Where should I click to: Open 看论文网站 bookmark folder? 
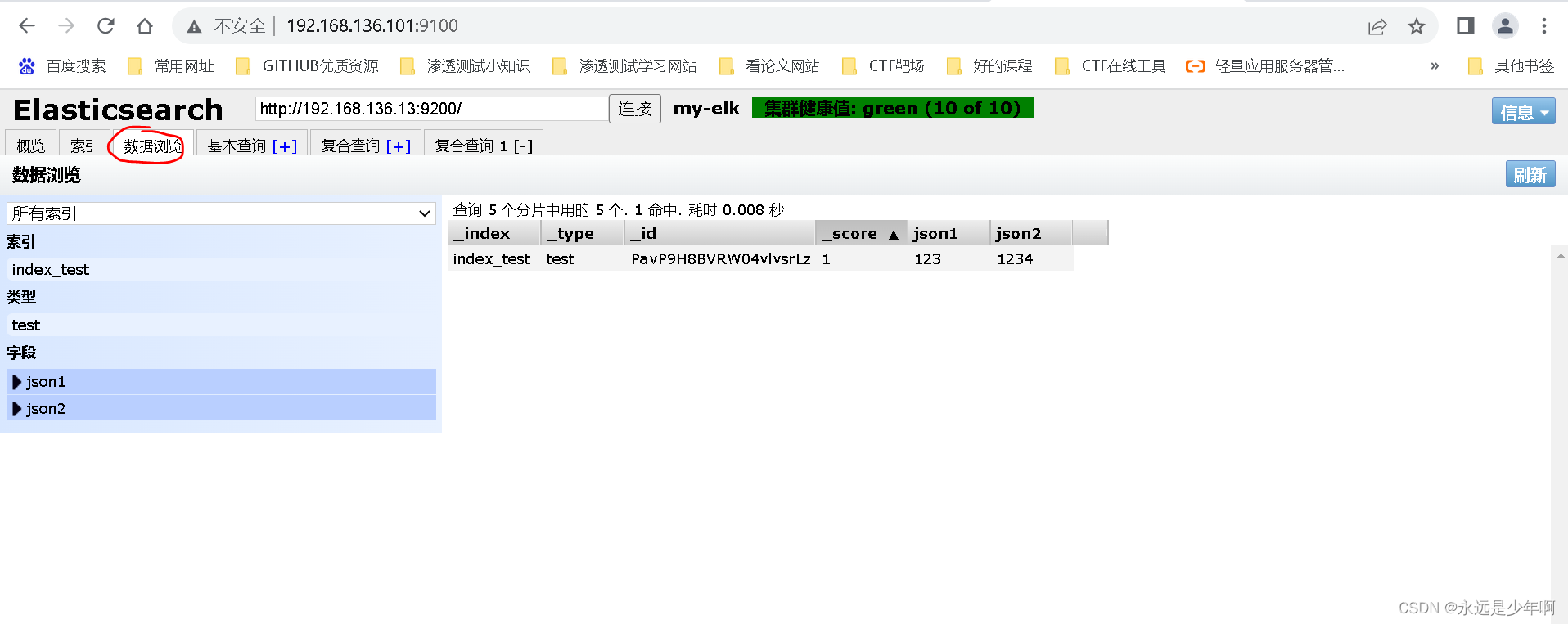(768, 66)
